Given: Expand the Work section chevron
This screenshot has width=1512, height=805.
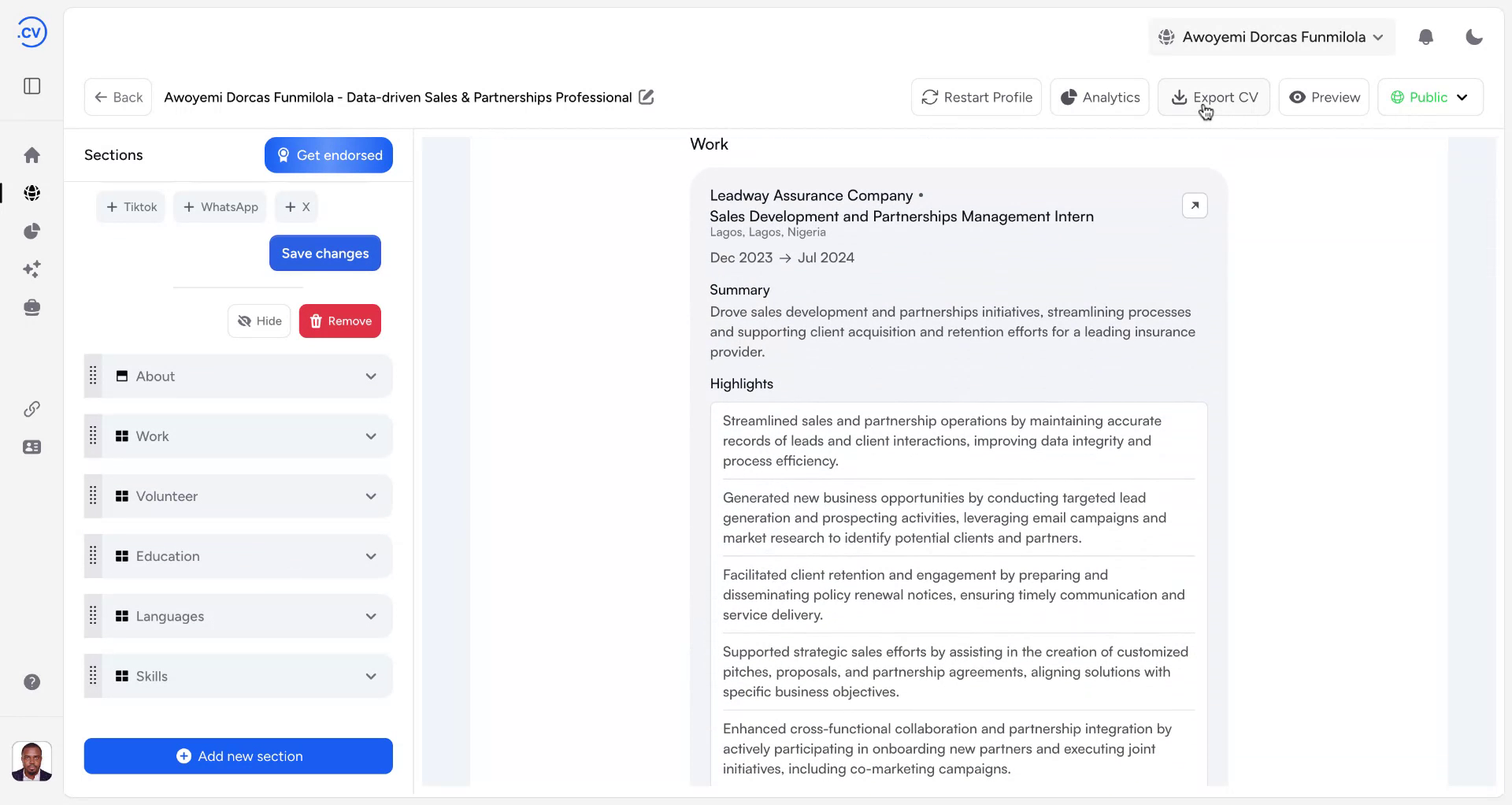Looking at the screenshot, I should pos(371,436).
